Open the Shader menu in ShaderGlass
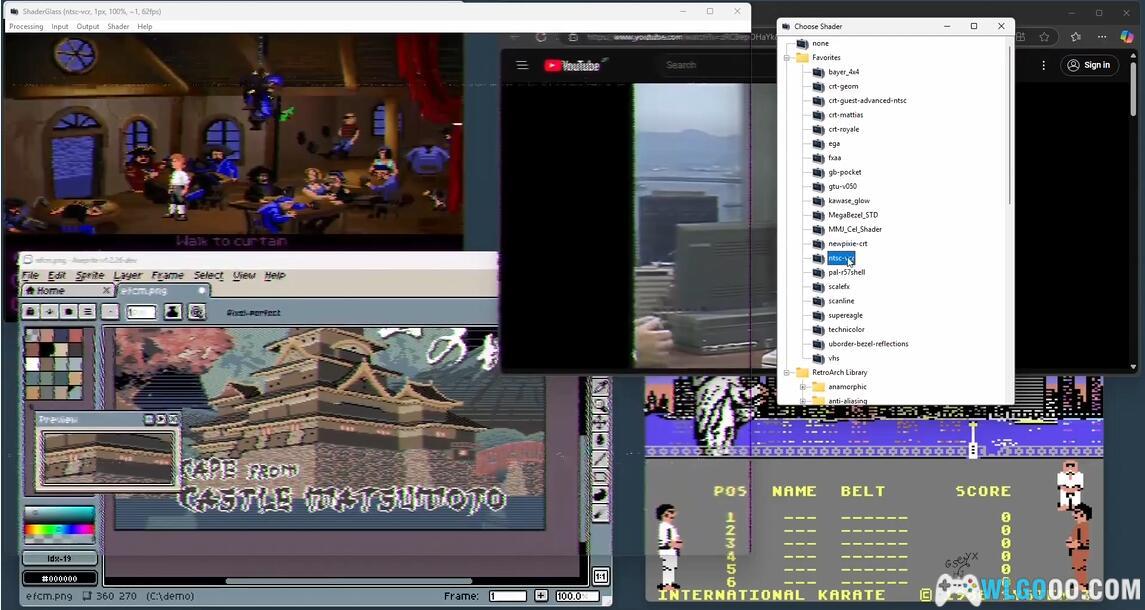 tap(118, 27)
